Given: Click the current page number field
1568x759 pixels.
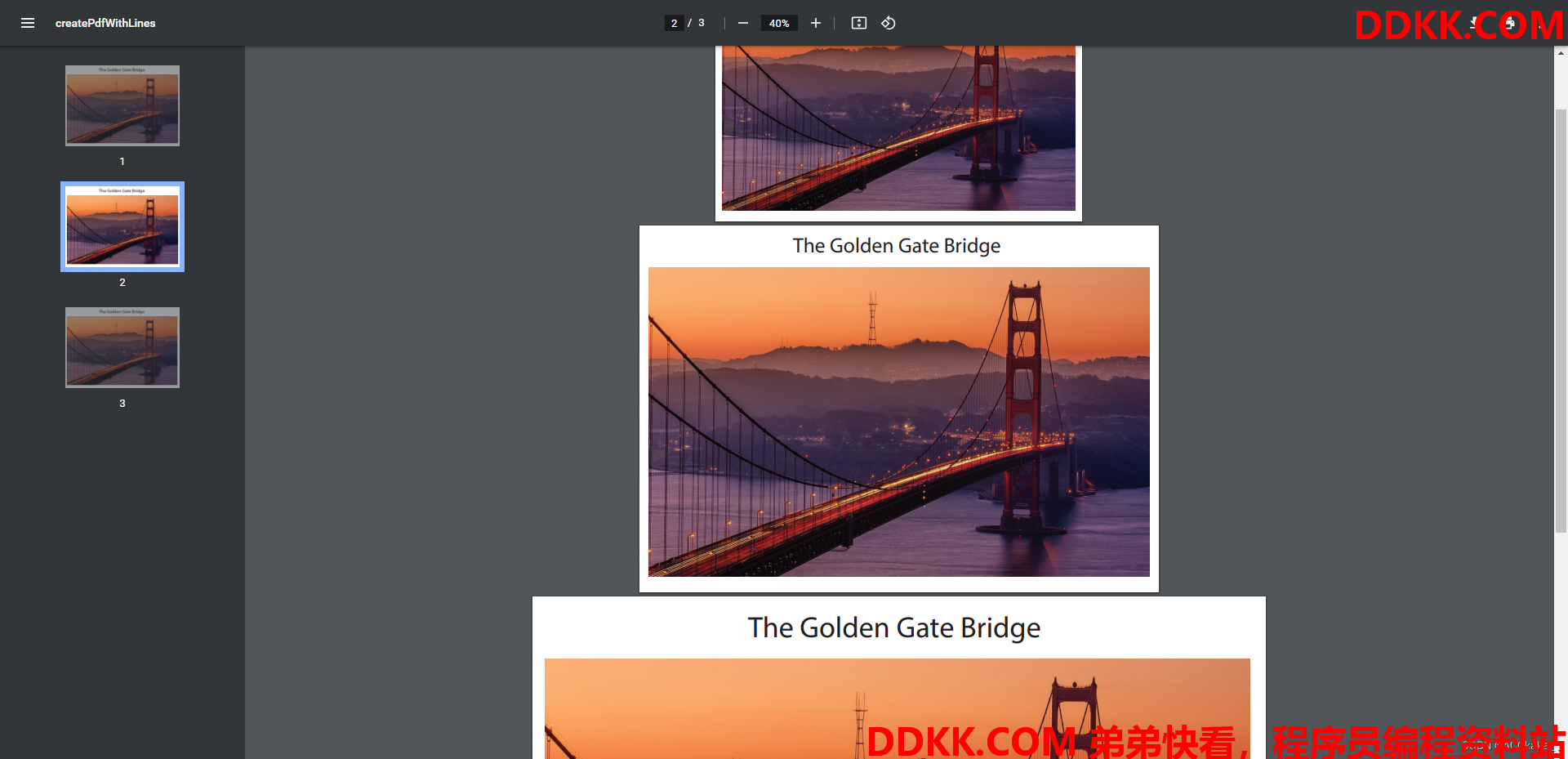Looking at the screenshot, I should click(674, 23).
